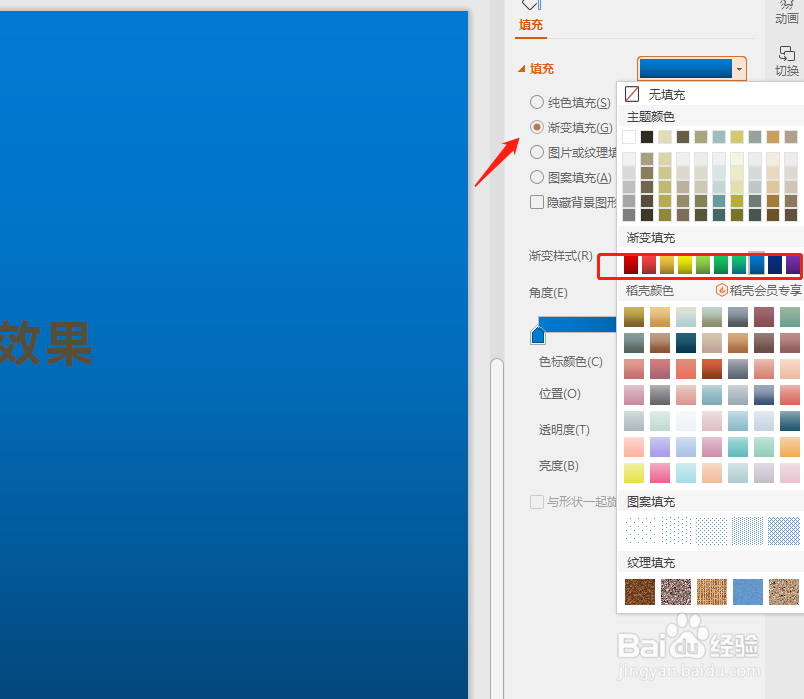Select the yellow 稻壳颜色 swatch in last row
This screenshot has height=699, width=804.
coord(634,473)
